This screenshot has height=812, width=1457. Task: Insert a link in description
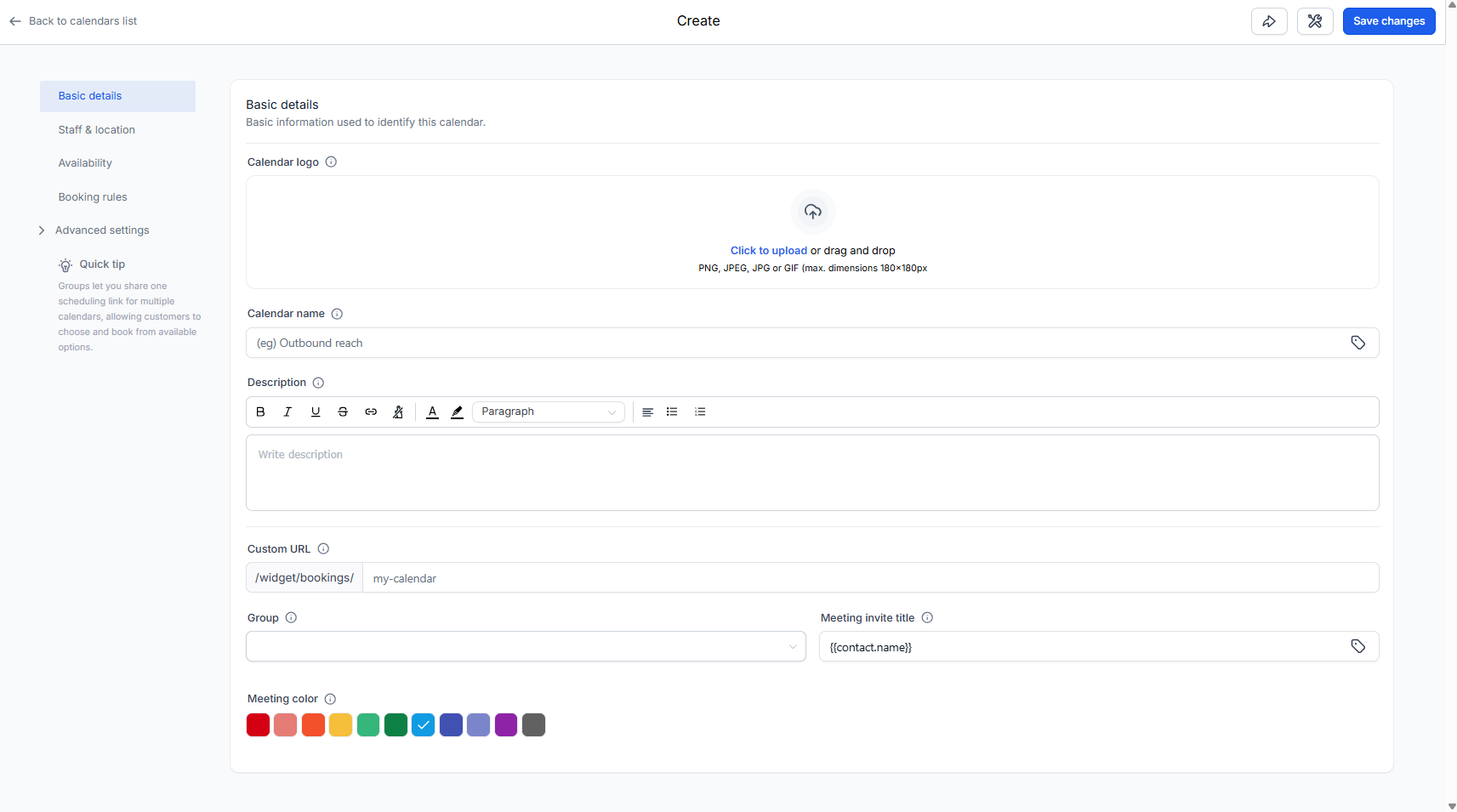point(371,412)
